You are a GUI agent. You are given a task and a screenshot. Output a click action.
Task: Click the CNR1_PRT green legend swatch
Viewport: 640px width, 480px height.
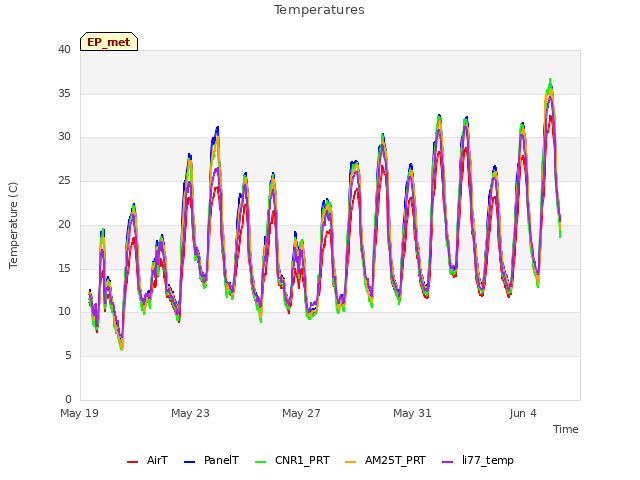[x=260, y=462]
